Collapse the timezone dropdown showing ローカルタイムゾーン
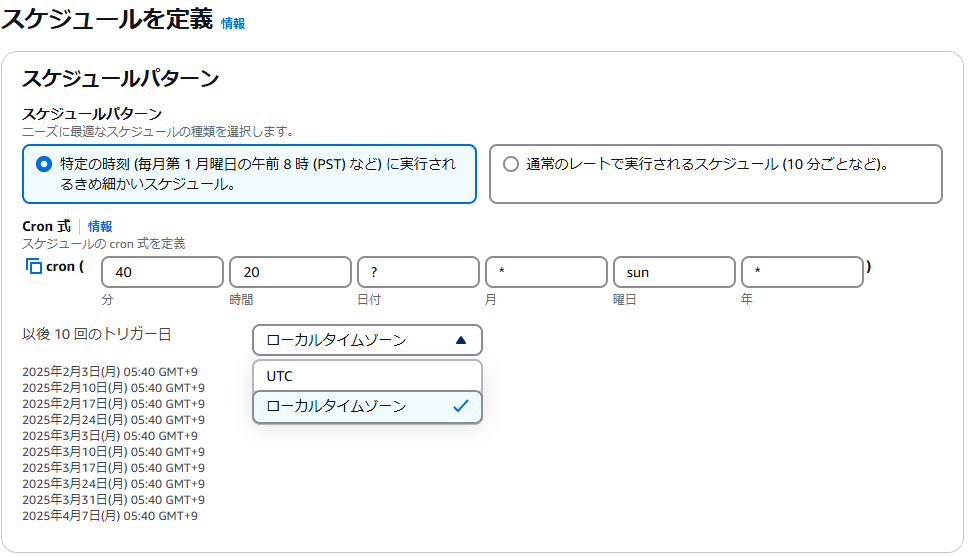969x556 pixels. click(x=367, y=340)
